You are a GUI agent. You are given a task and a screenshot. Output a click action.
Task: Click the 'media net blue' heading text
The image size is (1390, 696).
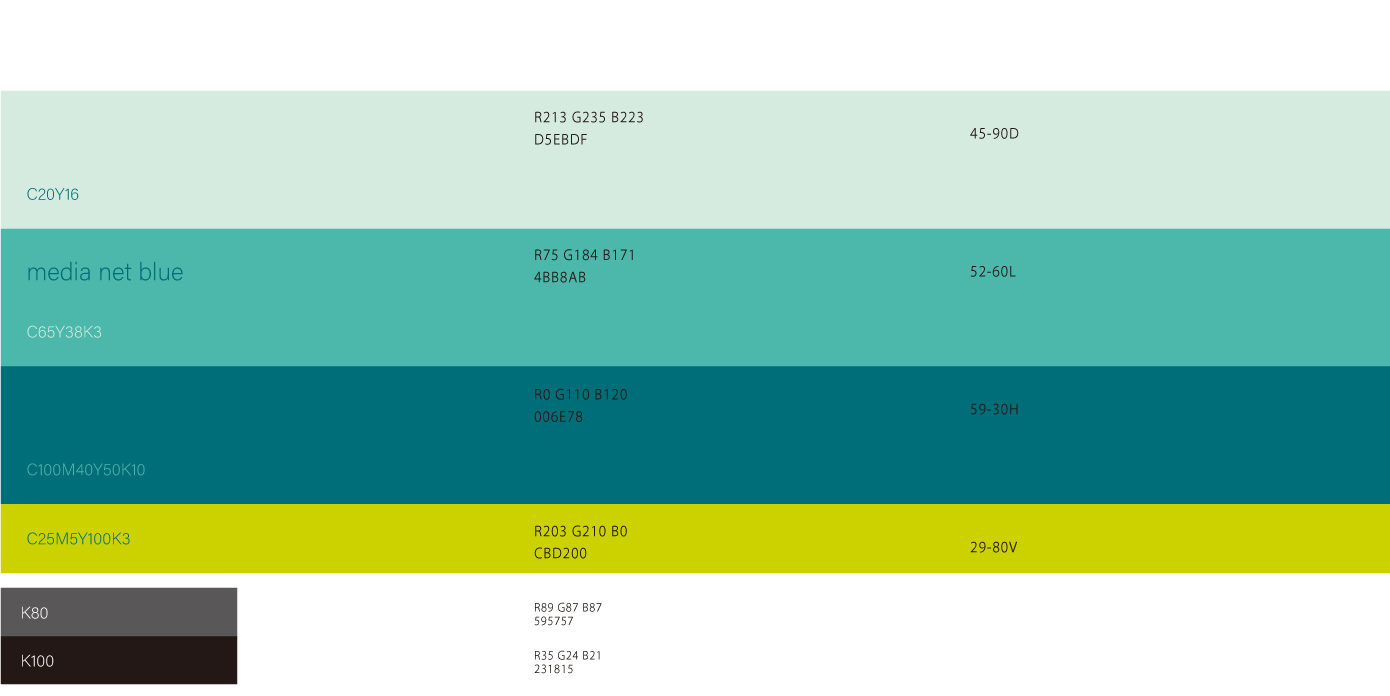click(x=105, y=272)
